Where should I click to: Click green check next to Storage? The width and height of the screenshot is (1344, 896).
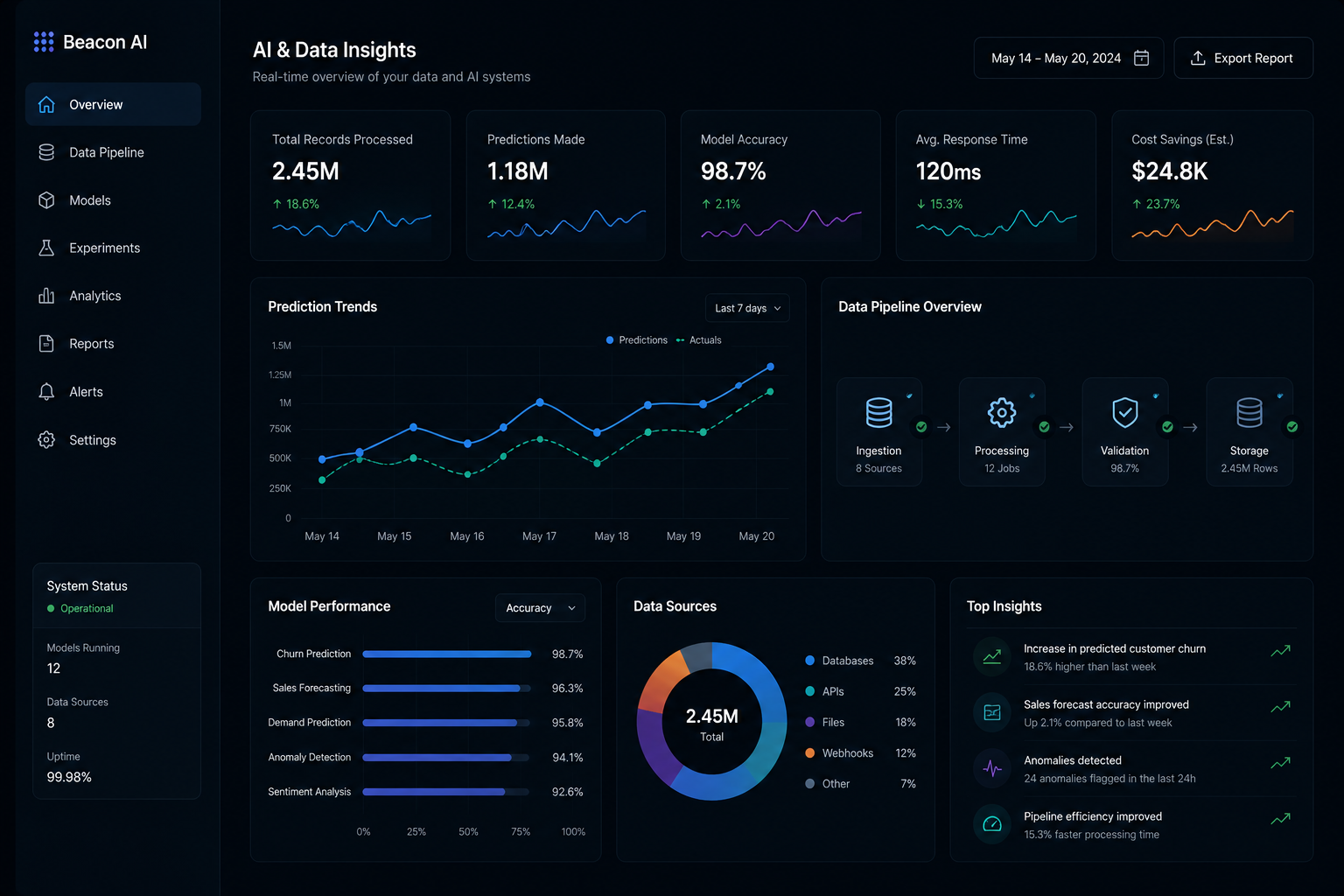tap(1292, 427)
